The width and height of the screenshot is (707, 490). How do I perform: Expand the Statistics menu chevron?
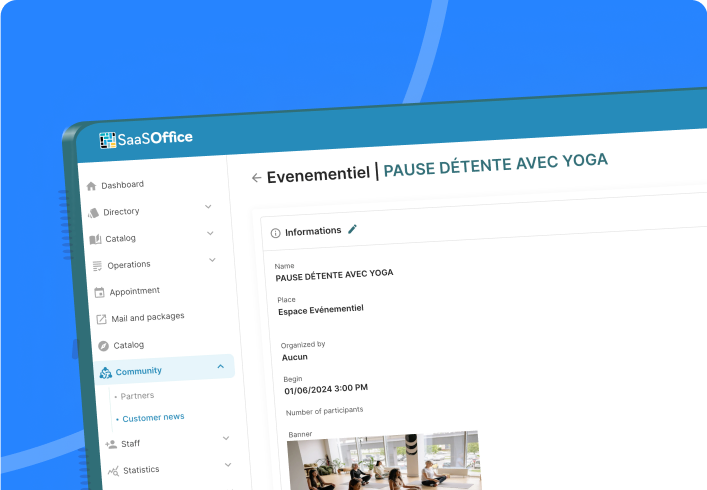[228, 464]
